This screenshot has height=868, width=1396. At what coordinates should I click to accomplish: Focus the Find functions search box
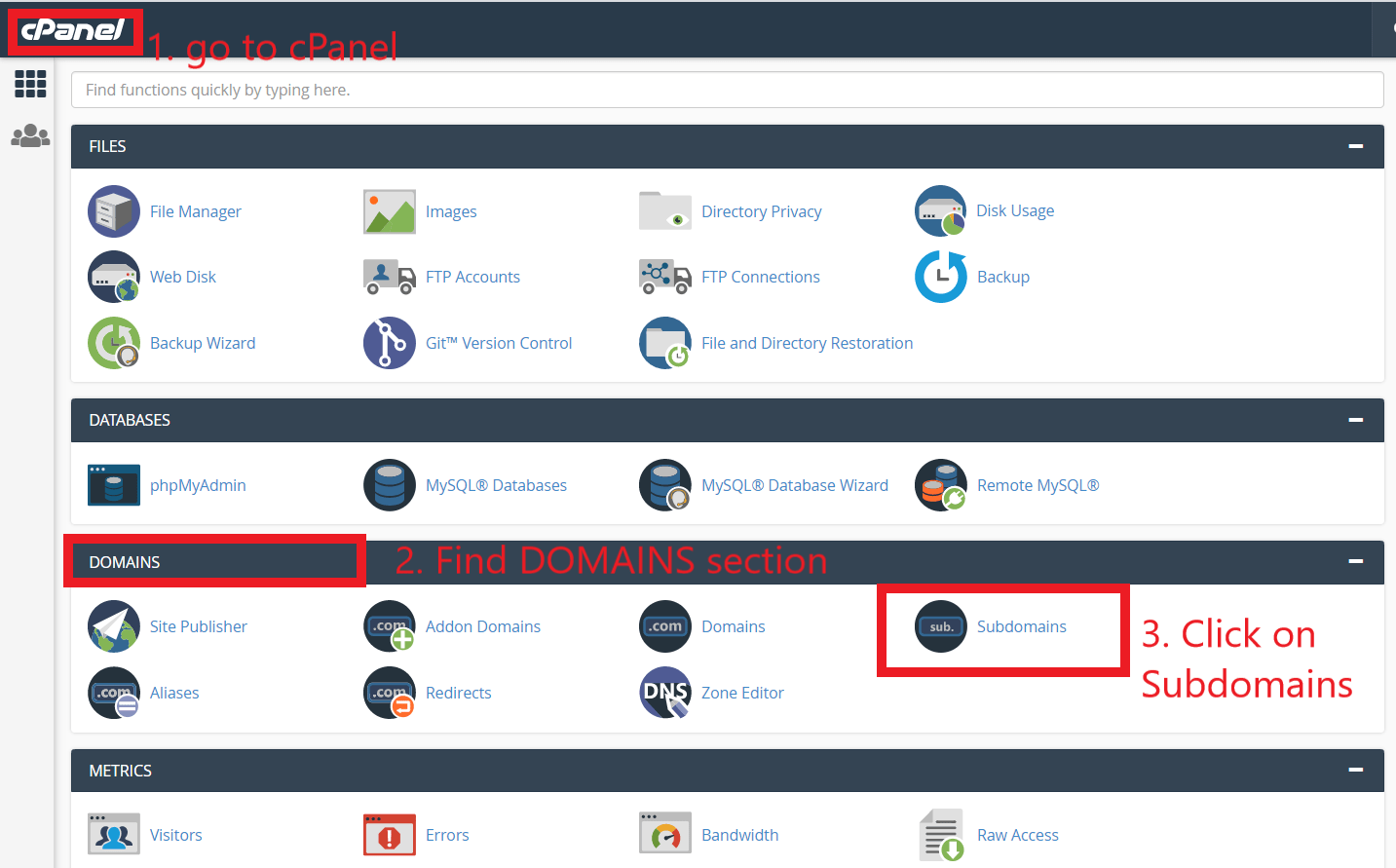tap(727, 90)
